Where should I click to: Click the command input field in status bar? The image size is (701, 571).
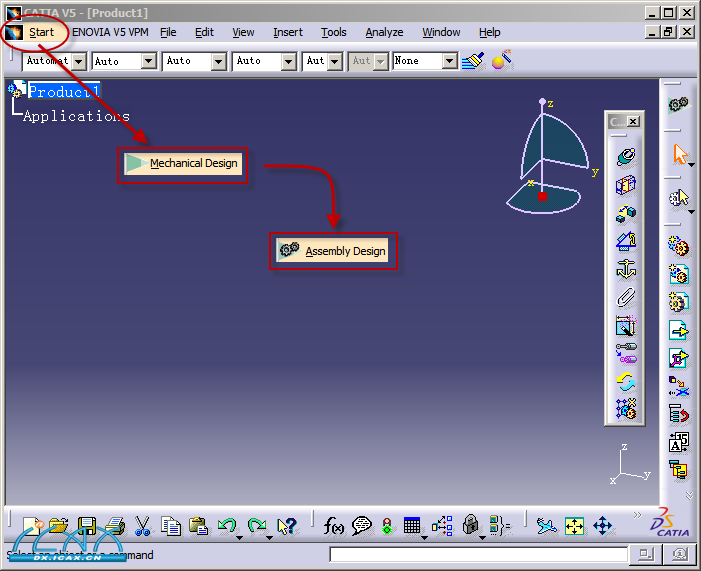[478, 554]
